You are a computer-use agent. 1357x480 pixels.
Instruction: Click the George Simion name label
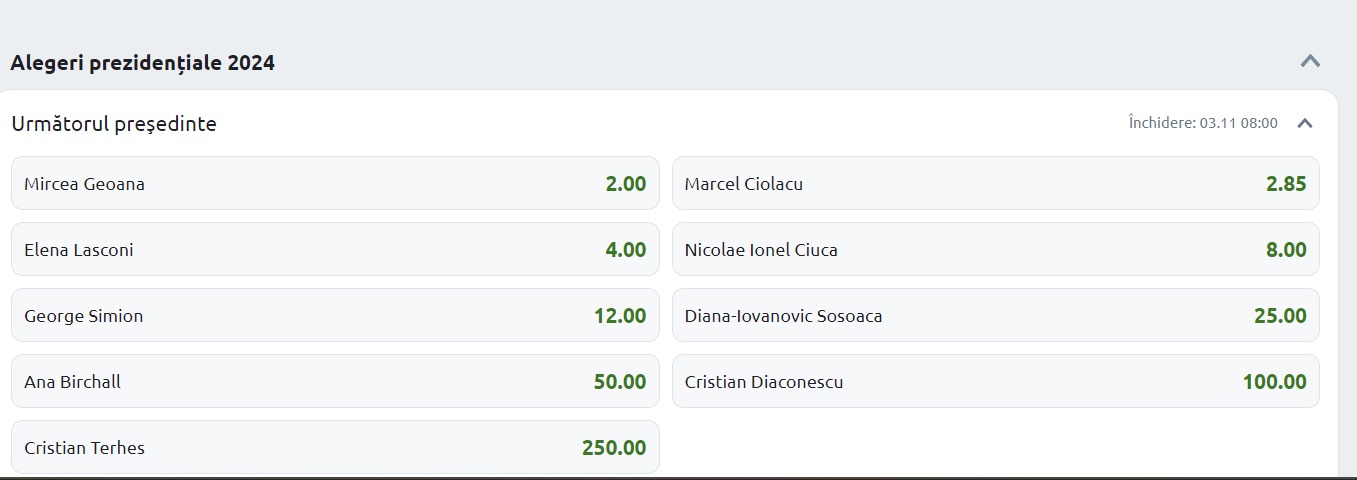tap(84, 316)
